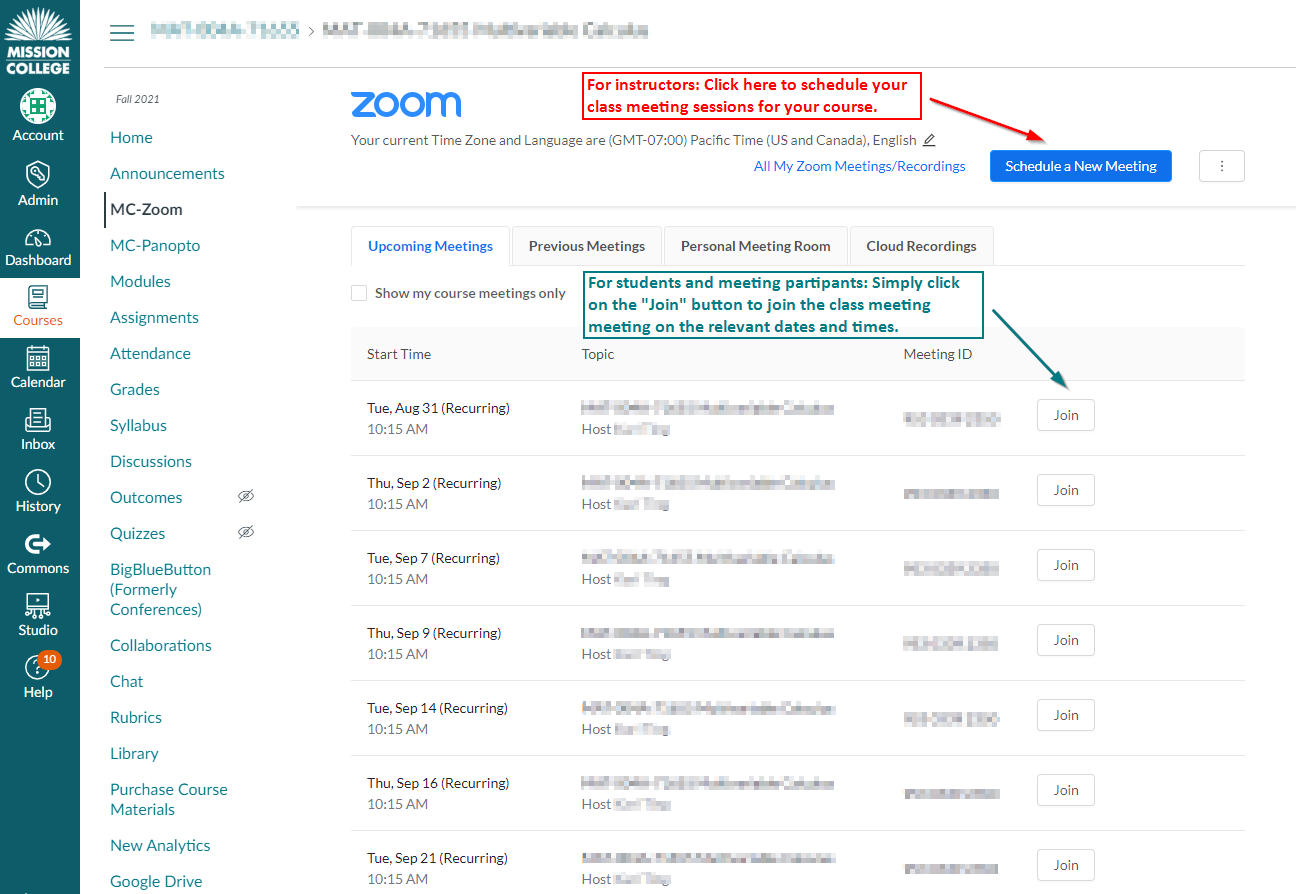This screenshot has height=894, width=1296.
Task: Open Google Drive link
Action: click(x=156, y=881)
